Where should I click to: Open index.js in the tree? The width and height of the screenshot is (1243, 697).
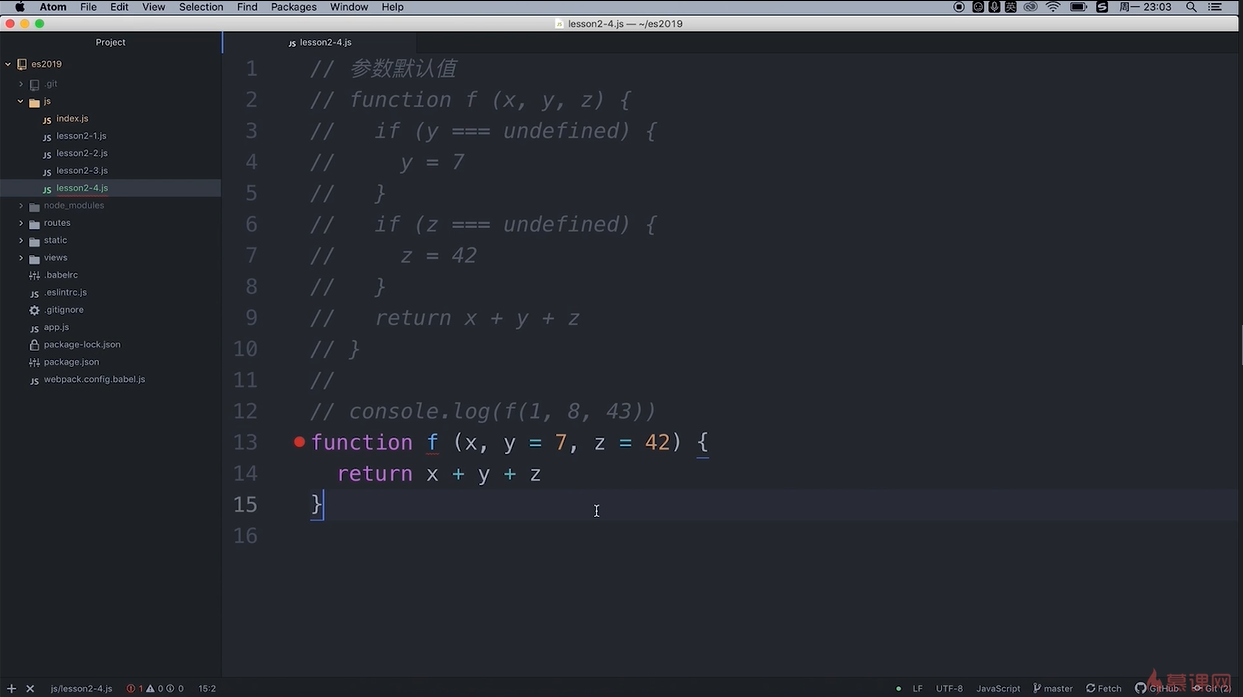tap(72, 118)
